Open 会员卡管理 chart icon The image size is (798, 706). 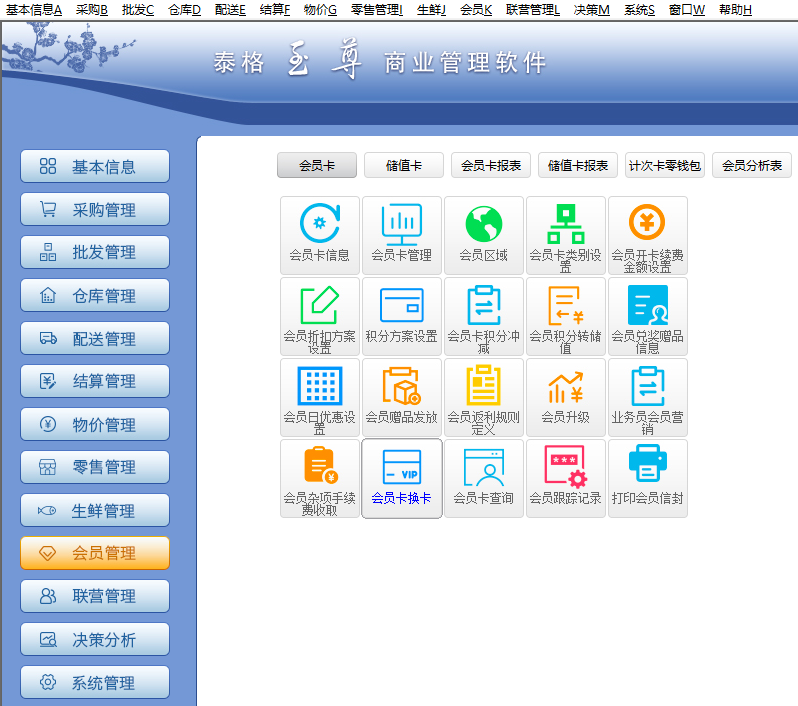[x=401, y=225]
